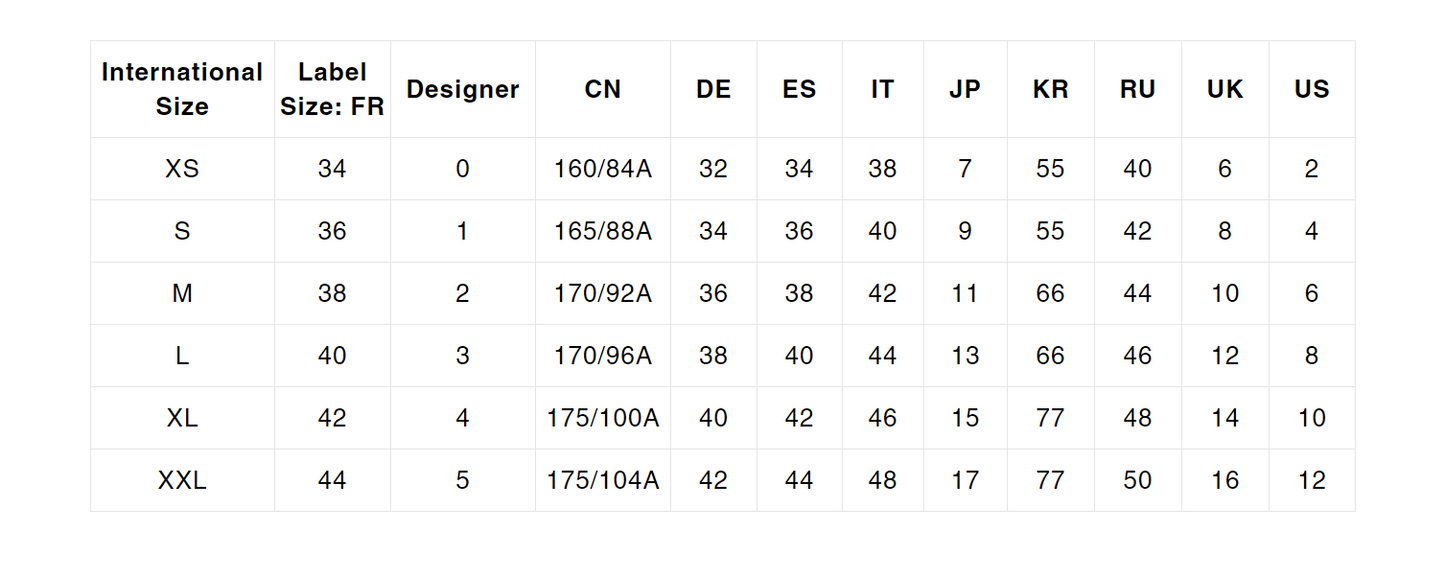Screen dimensions: 1445x577
Task: Click the US column header
Action: [1311, 89]
